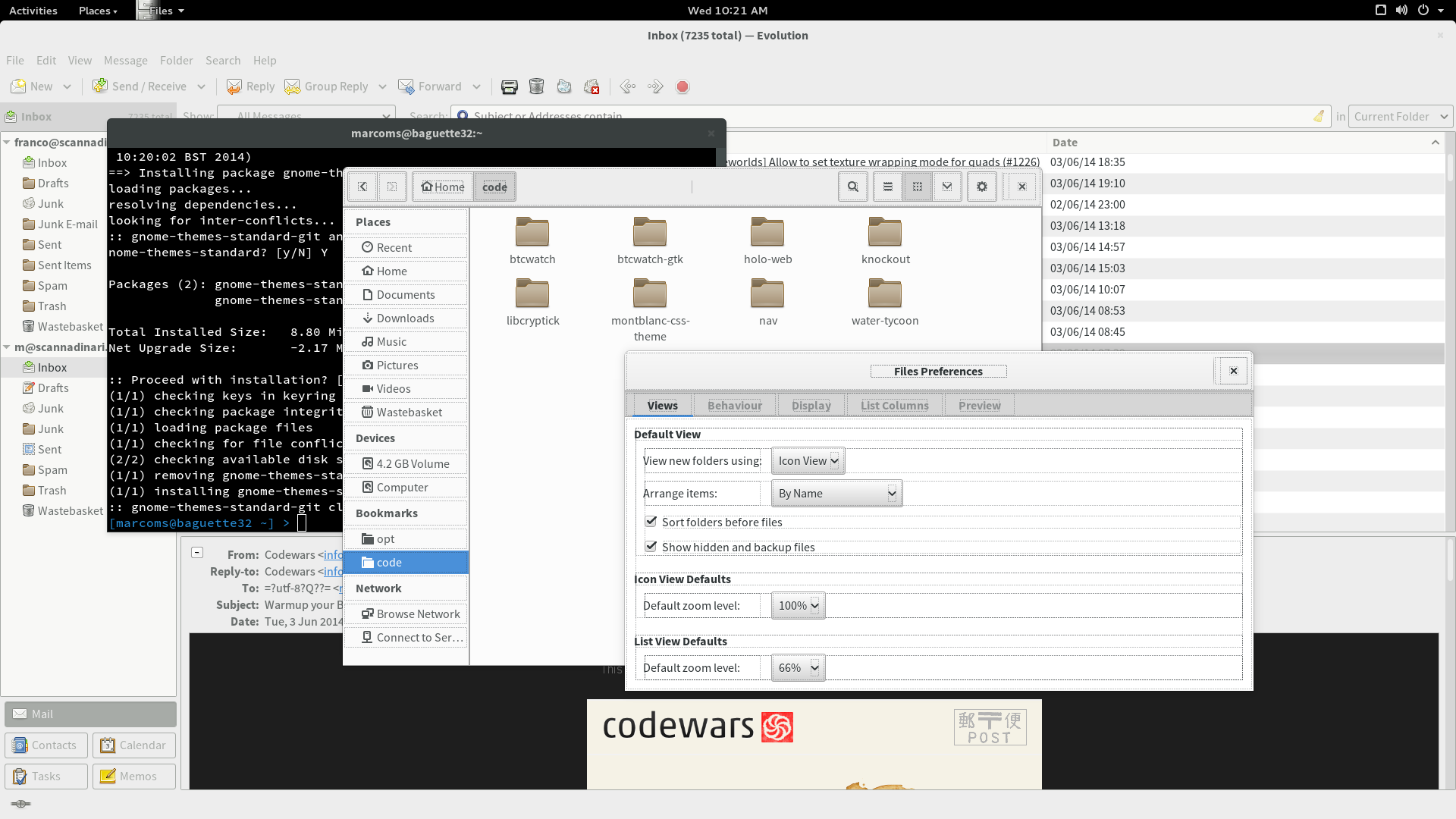Screen dimensions: 1456x819
Task: Collapse message headers with the minus button
Action: click(x=197, y=553)
